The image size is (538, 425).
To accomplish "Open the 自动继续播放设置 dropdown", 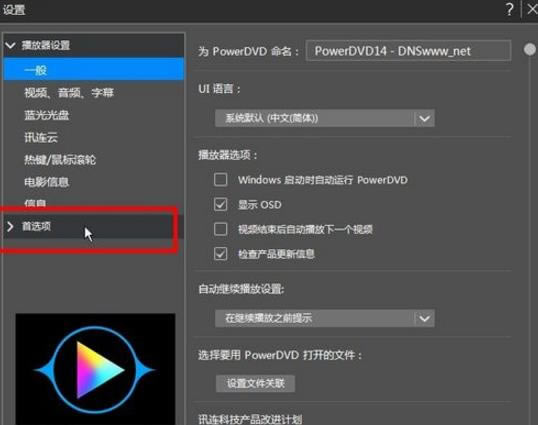I will point(325,318).
